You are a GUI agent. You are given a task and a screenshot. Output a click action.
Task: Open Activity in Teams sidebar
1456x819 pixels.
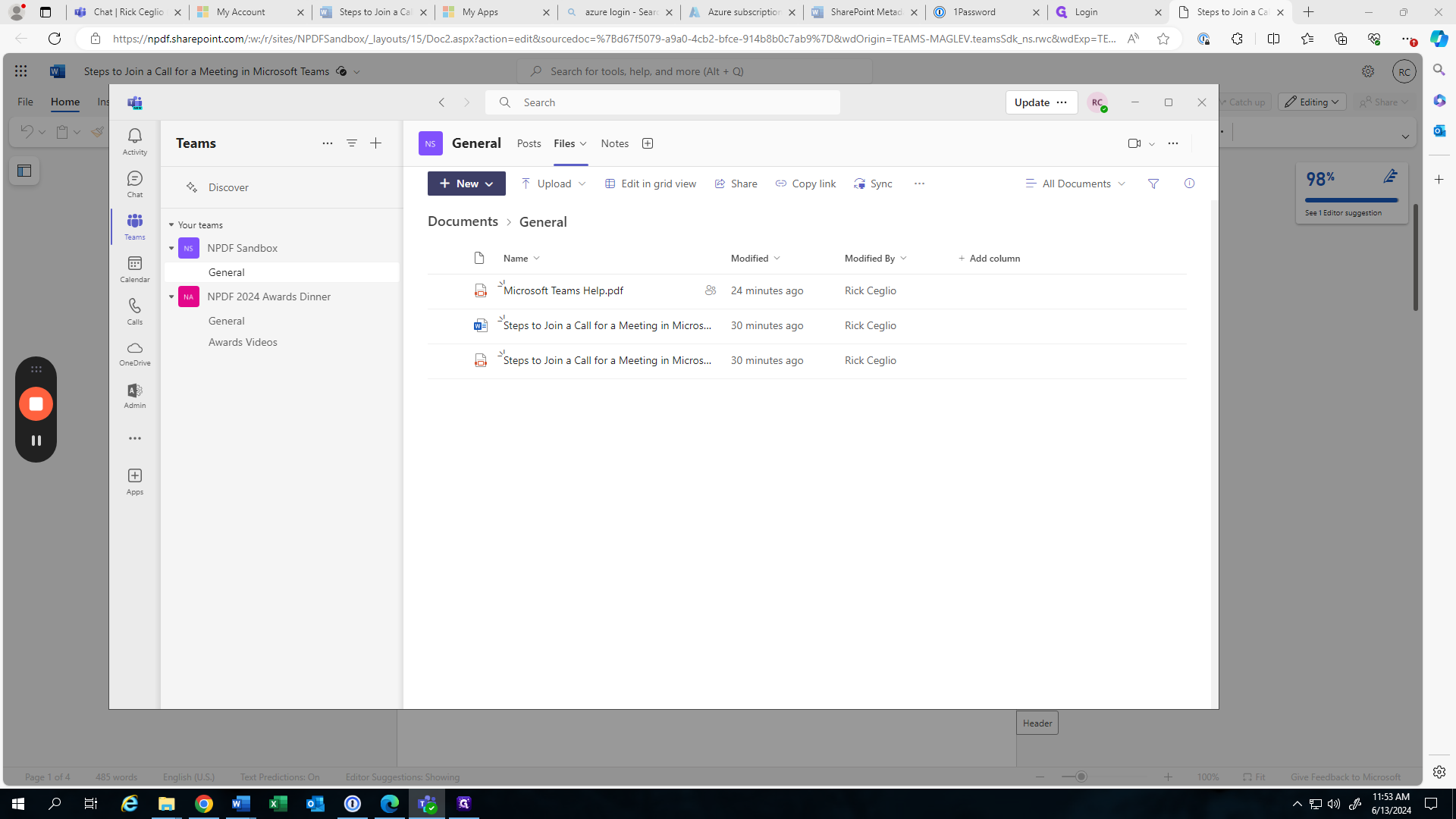point(135,141)
